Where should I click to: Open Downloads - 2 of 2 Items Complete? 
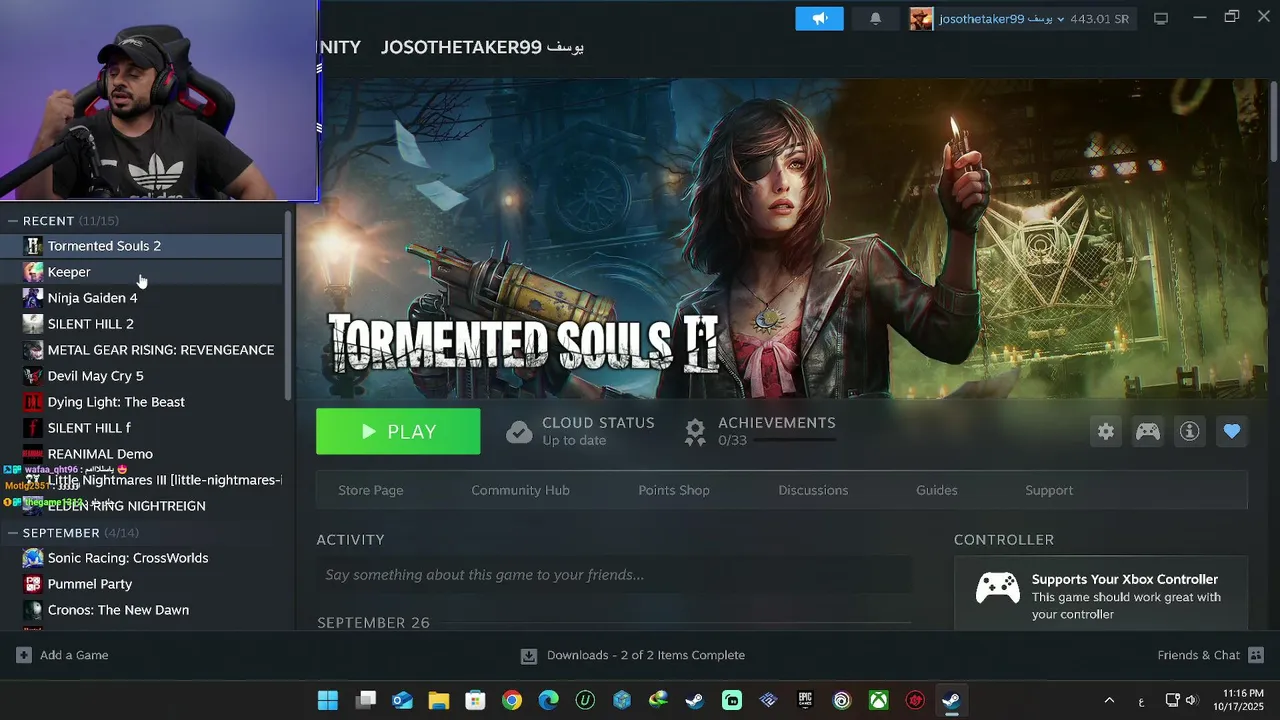(633, 655)
